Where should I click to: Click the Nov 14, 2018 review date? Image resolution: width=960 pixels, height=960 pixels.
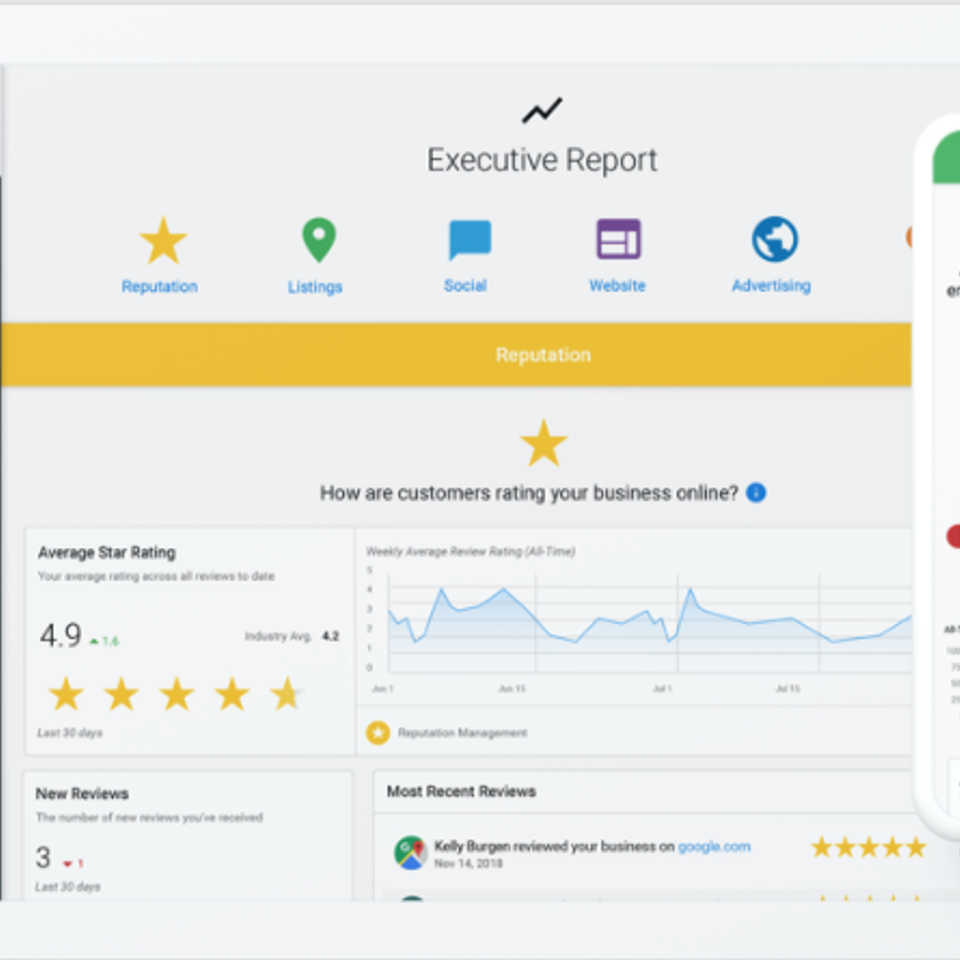click(x=468, y=863)
